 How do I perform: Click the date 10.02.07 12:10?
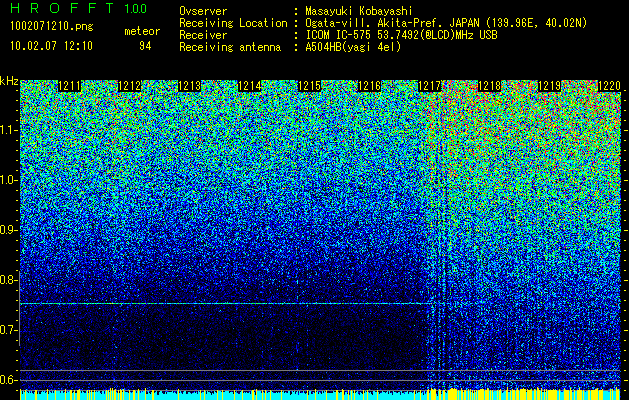point(51,45)
